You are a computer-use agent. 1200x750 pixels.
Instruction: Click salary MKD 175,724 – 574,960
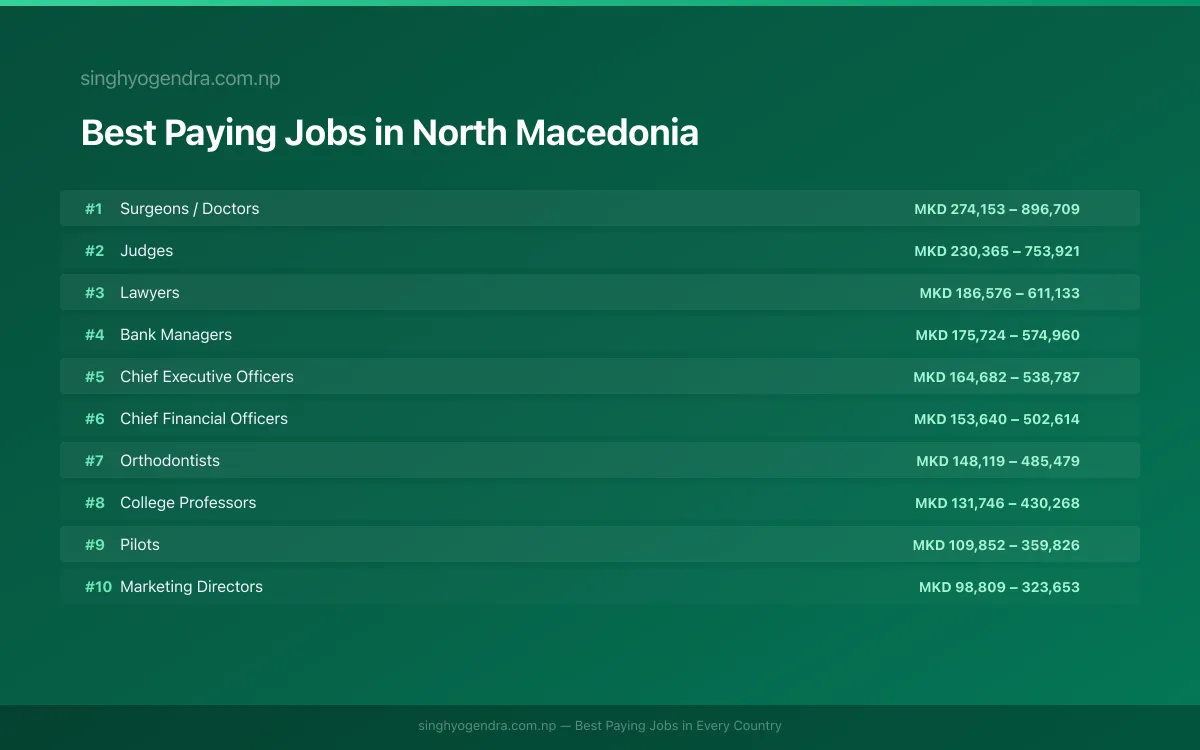coord(998,335)
